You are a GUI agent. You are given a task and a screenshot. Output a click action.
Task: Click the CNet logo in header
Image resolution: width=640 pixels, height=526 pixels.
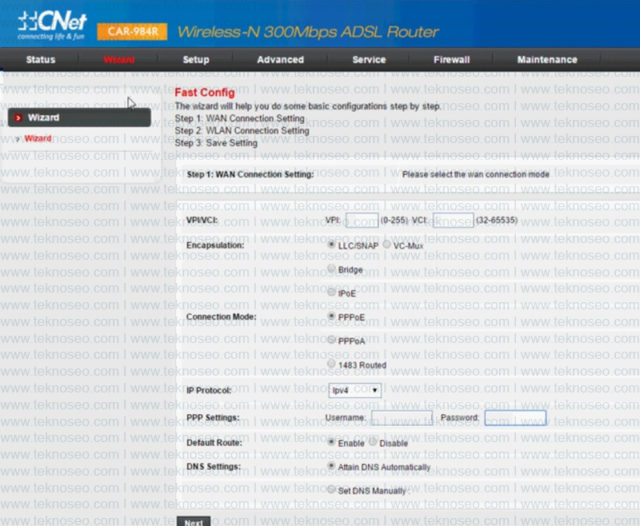coord(52,25)
